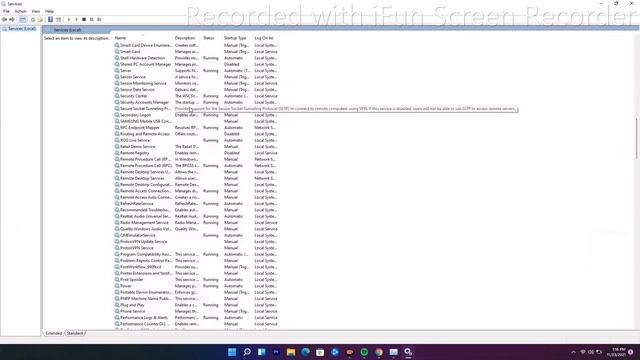The image size is (640, 360).
Task: Open the View menu
Action: [x=36, y=11]
